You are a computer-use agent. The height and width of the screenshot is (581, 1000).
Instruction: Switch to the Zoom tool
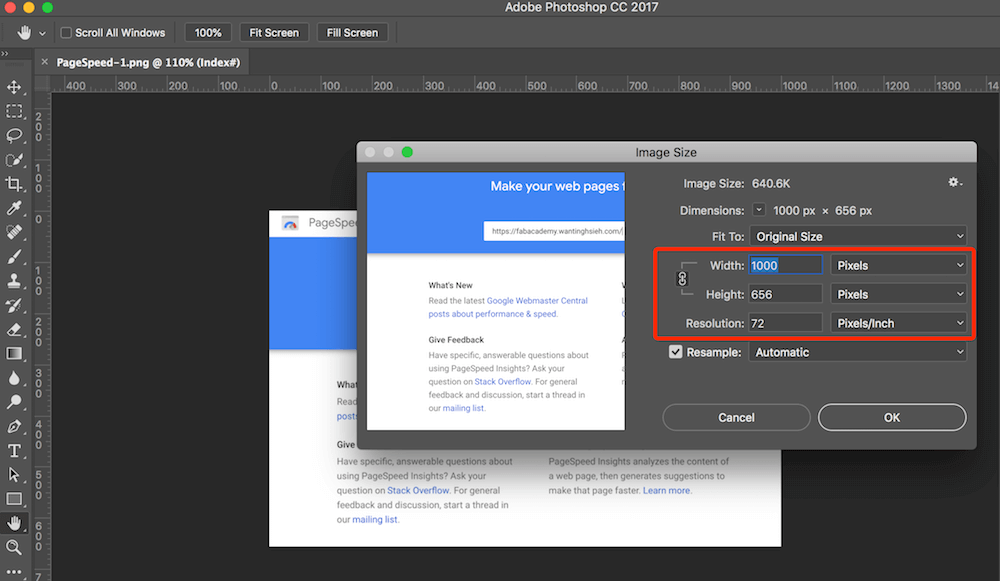(14, 547)
